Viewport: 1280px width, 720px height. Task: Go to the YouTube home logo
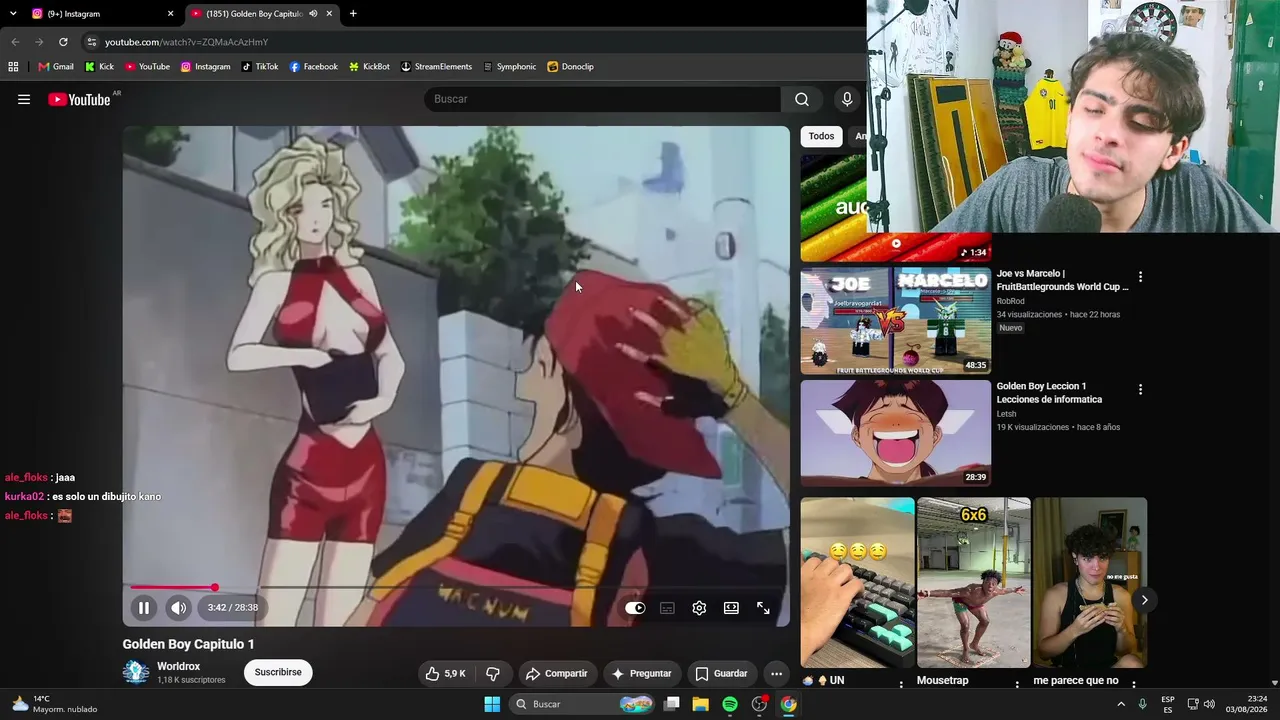pyautogui.click(x=80, y=99)
